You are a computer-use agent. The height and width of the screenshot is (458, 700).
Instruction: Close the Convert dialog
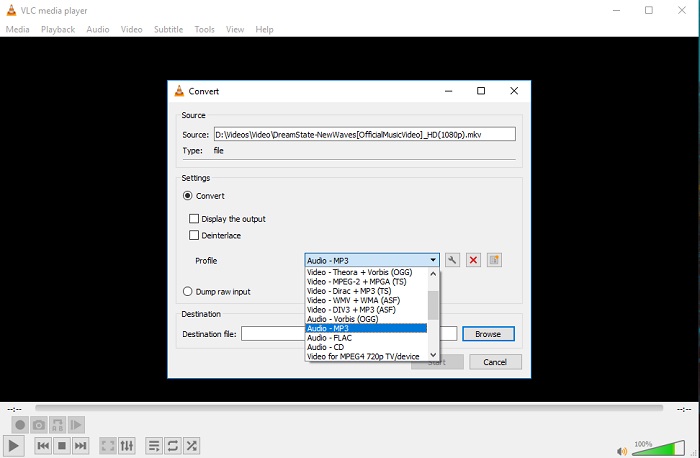tap(514, 91)
